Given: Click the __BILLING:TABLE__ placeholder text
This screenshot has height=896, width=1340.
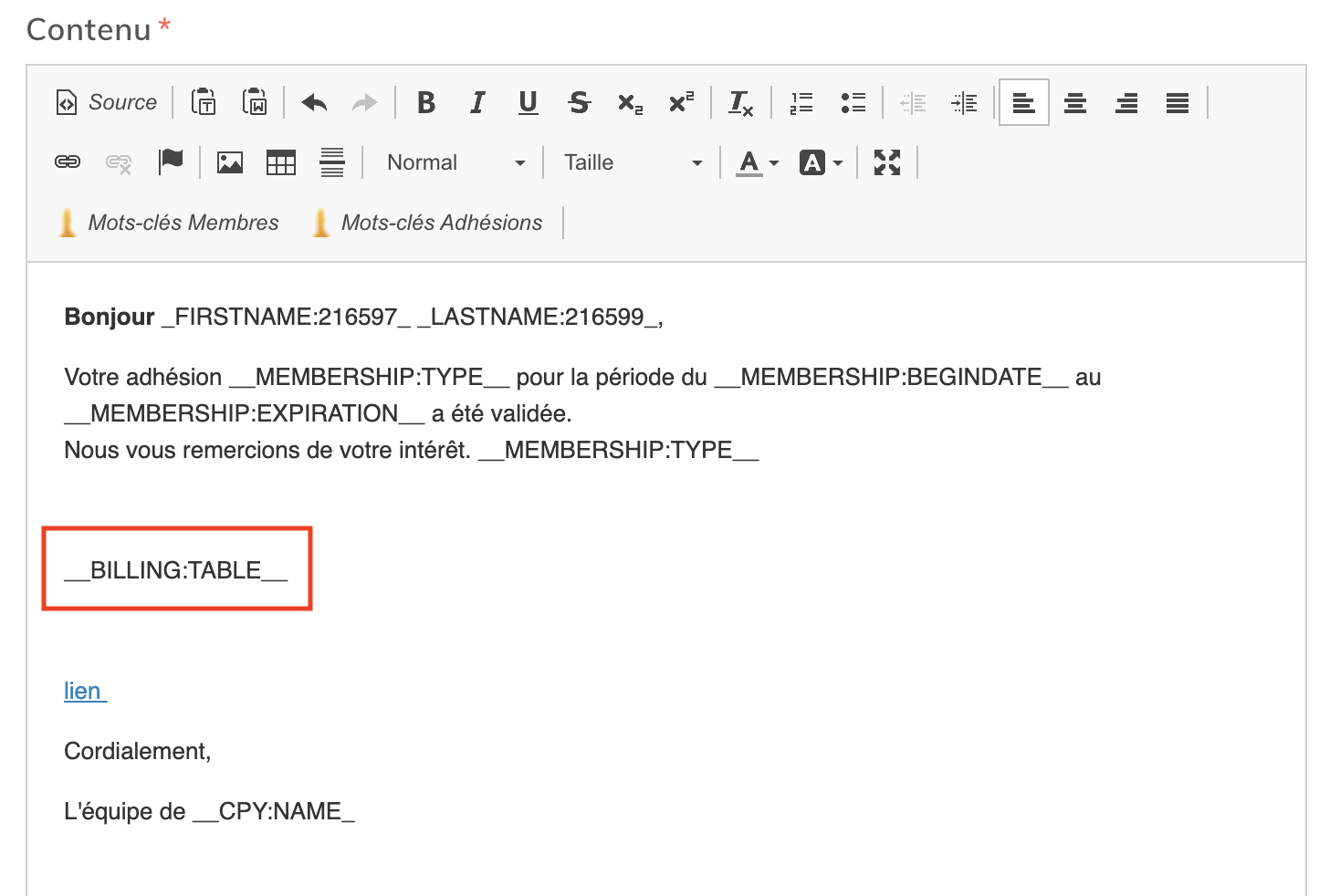Looking at the screenshot, I should (176, 570).
